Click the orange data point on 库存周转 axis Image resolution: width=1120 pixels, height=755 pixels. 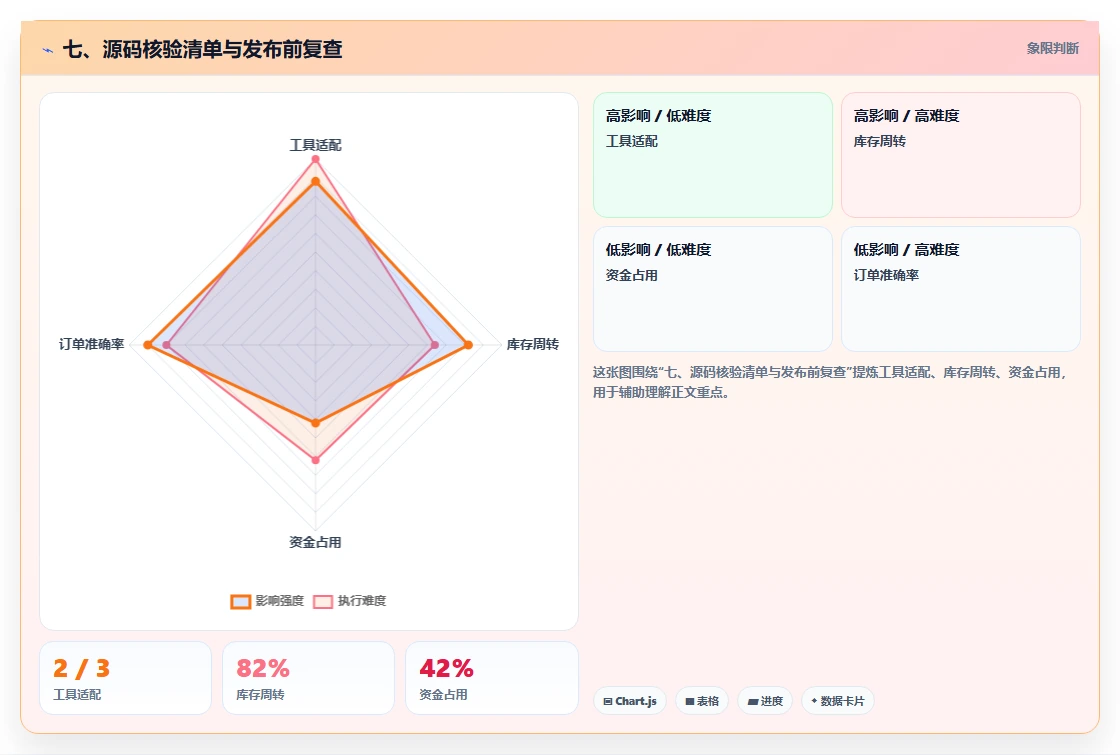click(469, 345)
